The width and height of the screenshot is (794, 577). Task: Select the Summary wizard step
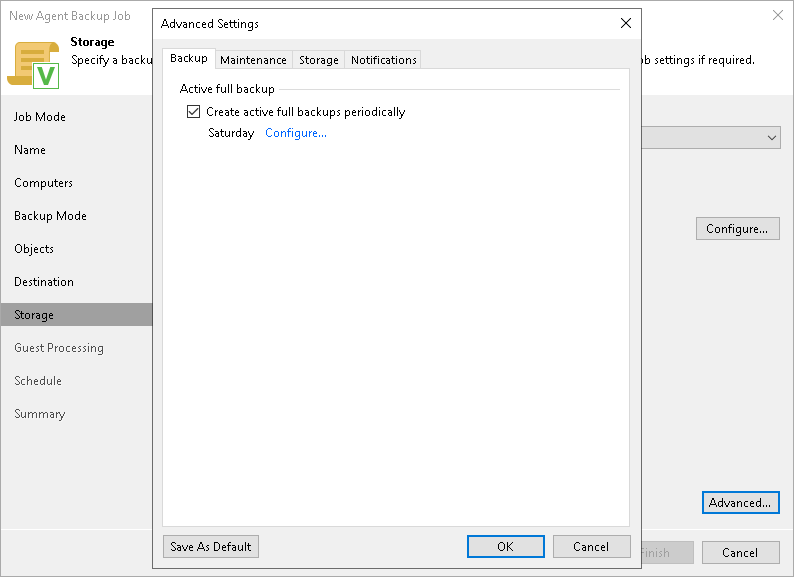pyautogui.click(x=39, y=414)
